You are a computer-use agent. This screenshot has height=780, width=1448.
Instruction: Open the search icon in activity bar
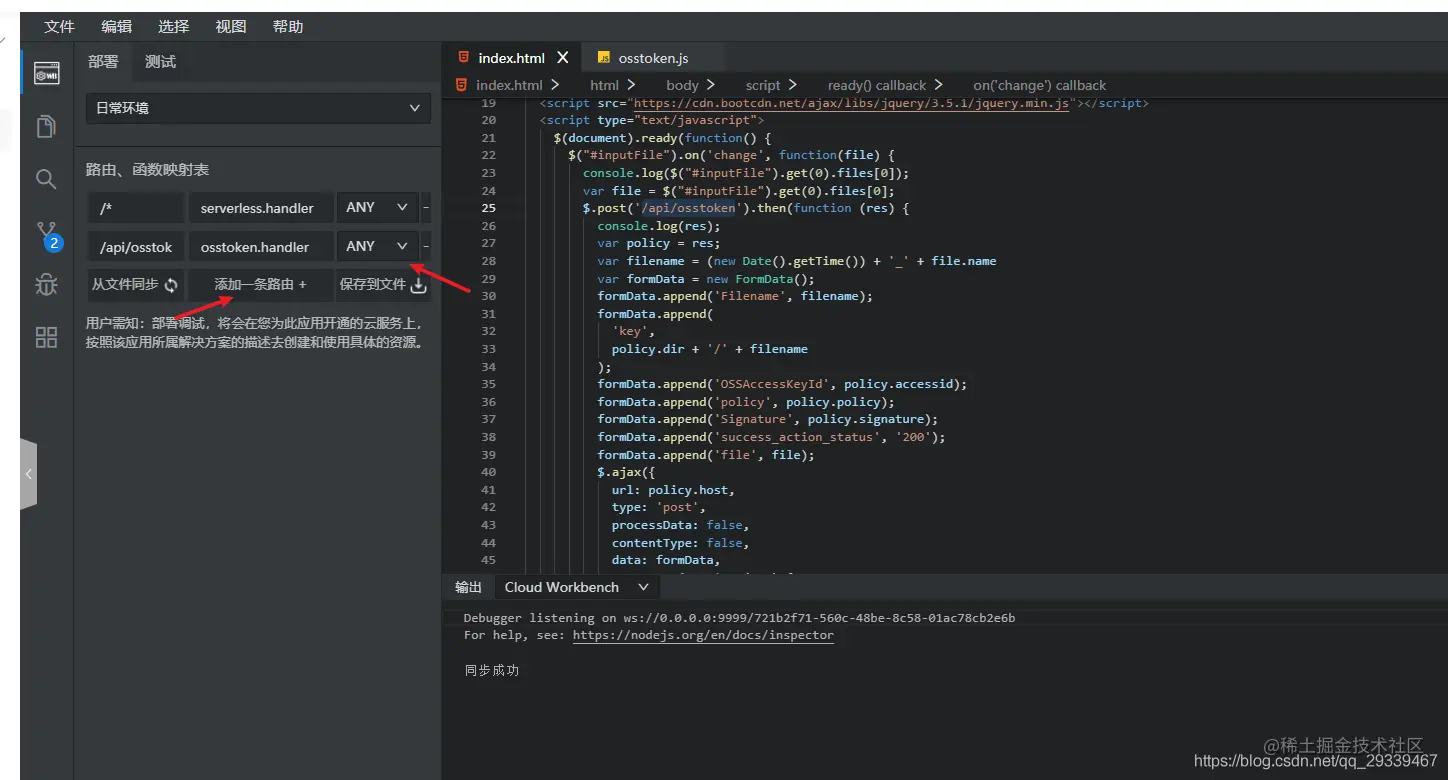pyautogui.click(x=46, y=179)
